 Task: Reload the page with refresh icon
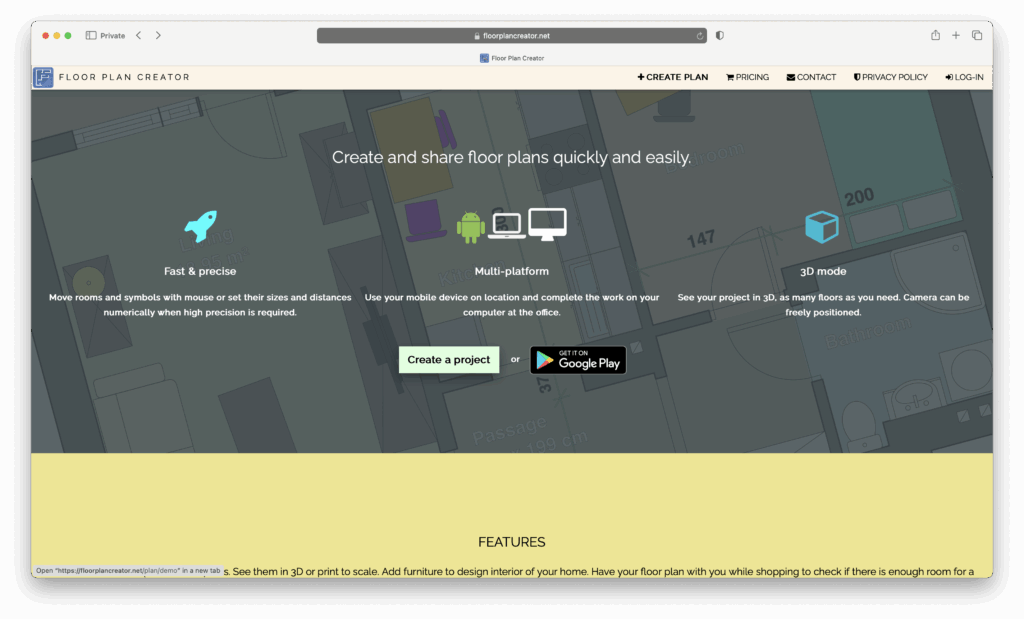(700, 36)
